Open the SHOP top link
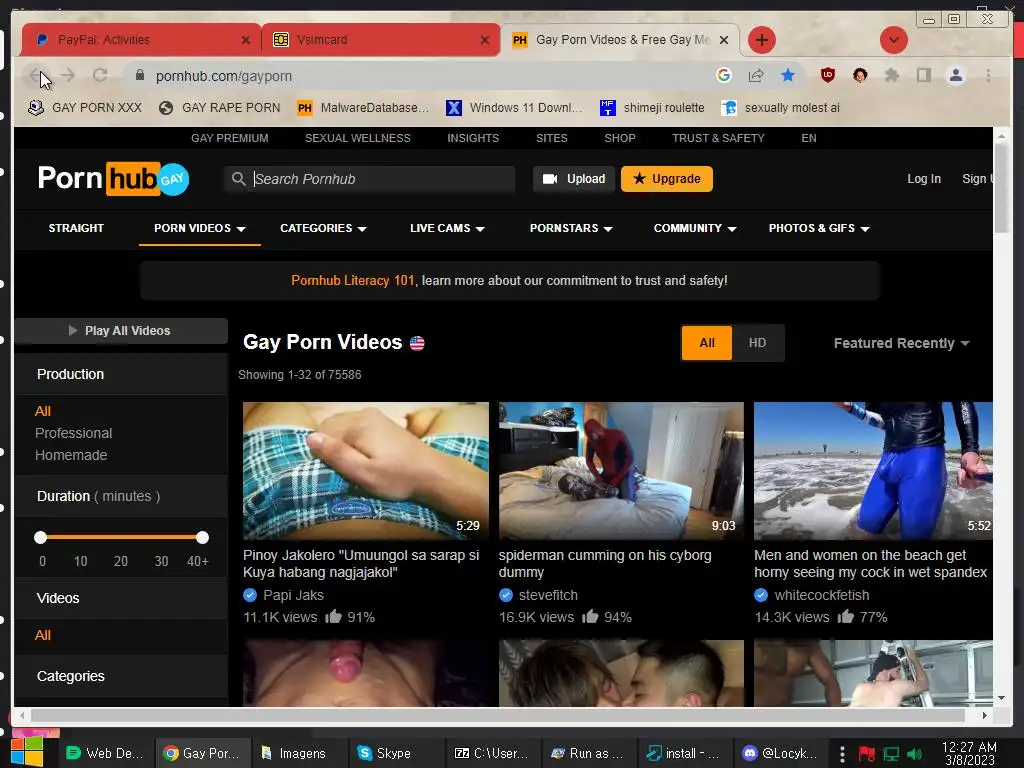Viewport: 1024px width, 768px height. click(620, 138)
